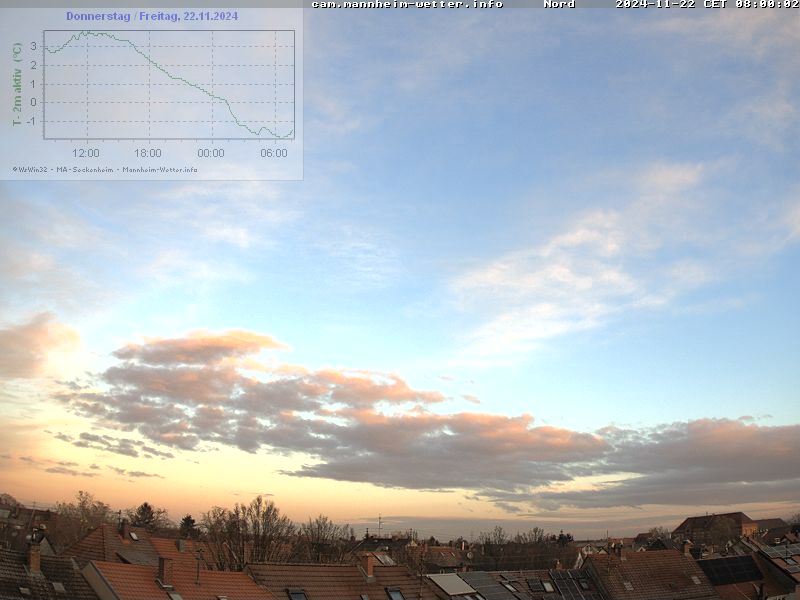This screenshot has width=800, height=600.
Task: Click the 3 value on temperature axis
Action: click(33, 46)
